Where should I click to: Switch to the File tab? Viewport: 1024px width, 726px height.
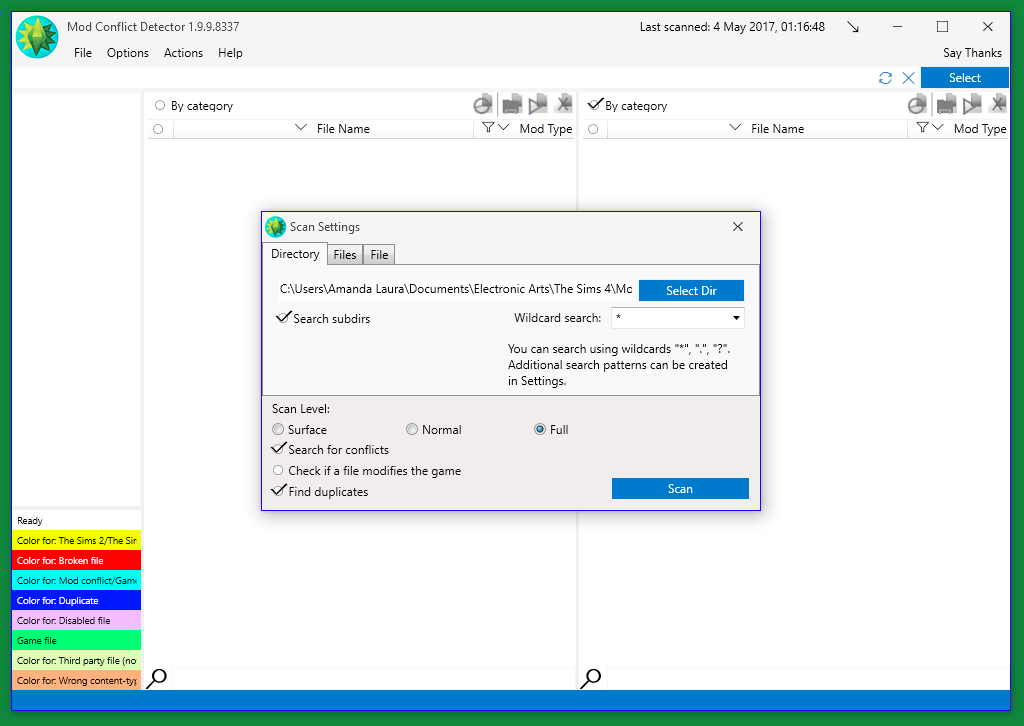pyautogui.click(x=379, y=255)
